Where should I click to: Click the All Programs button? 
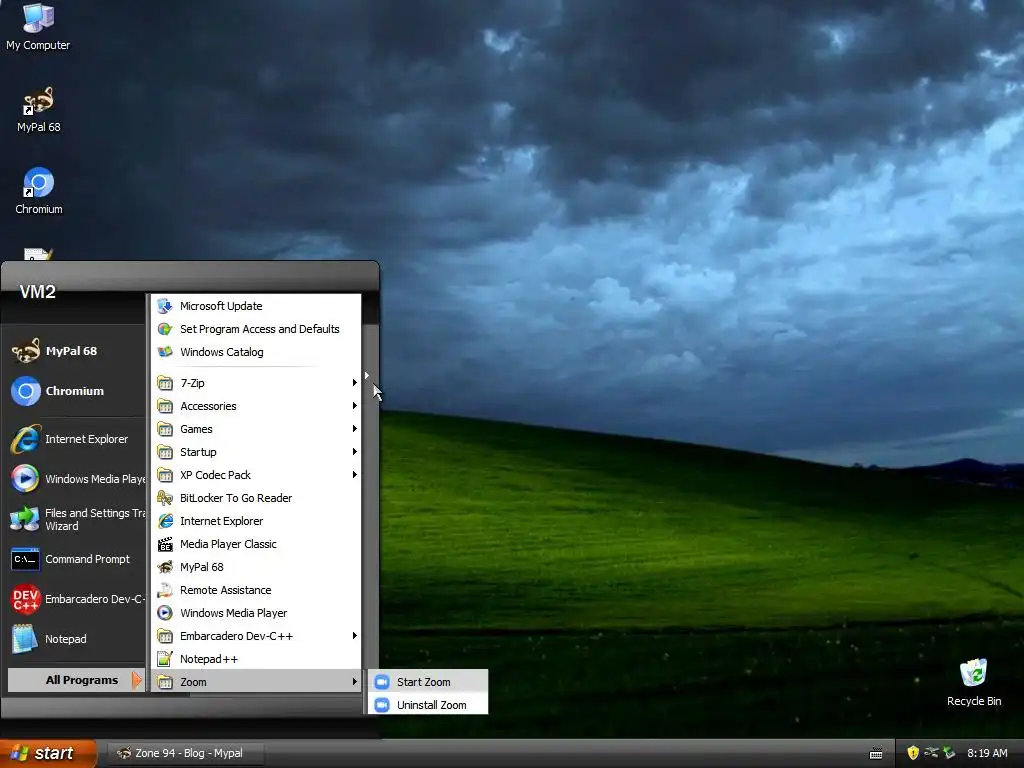(76, 680)
